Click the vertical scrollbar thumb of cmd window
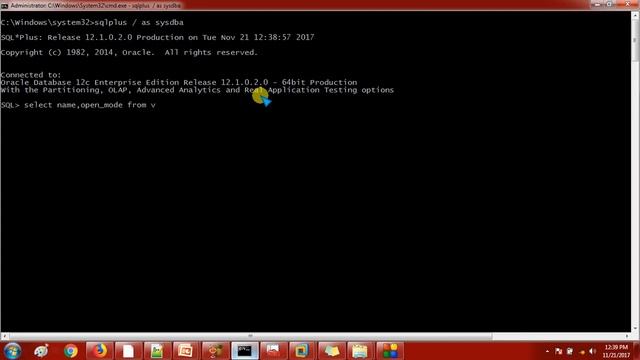 point(635,40)
